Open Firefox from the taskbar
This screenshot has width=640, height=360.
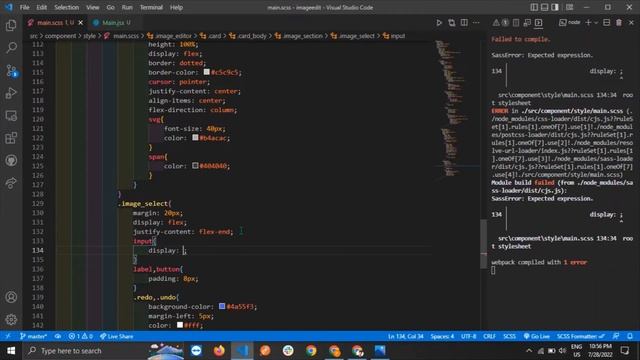click(x=219, y=351)
